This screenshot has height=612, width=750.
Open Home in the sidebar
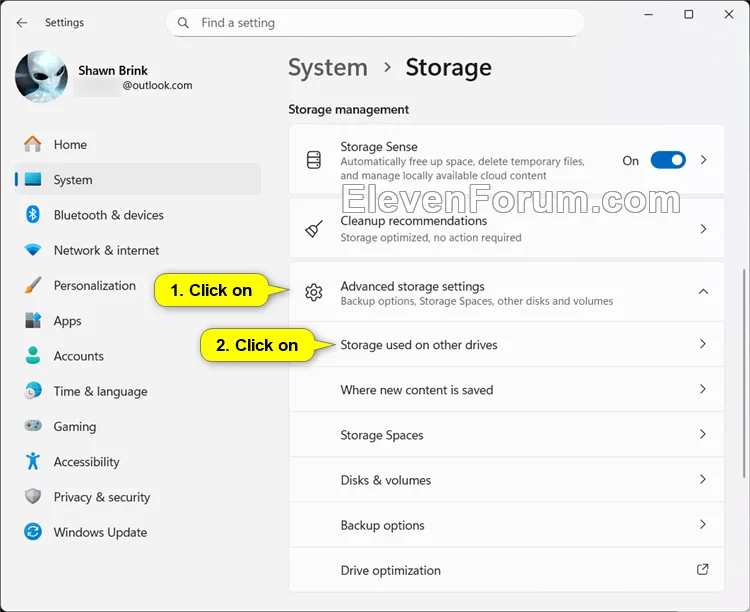tap(138, 144)
